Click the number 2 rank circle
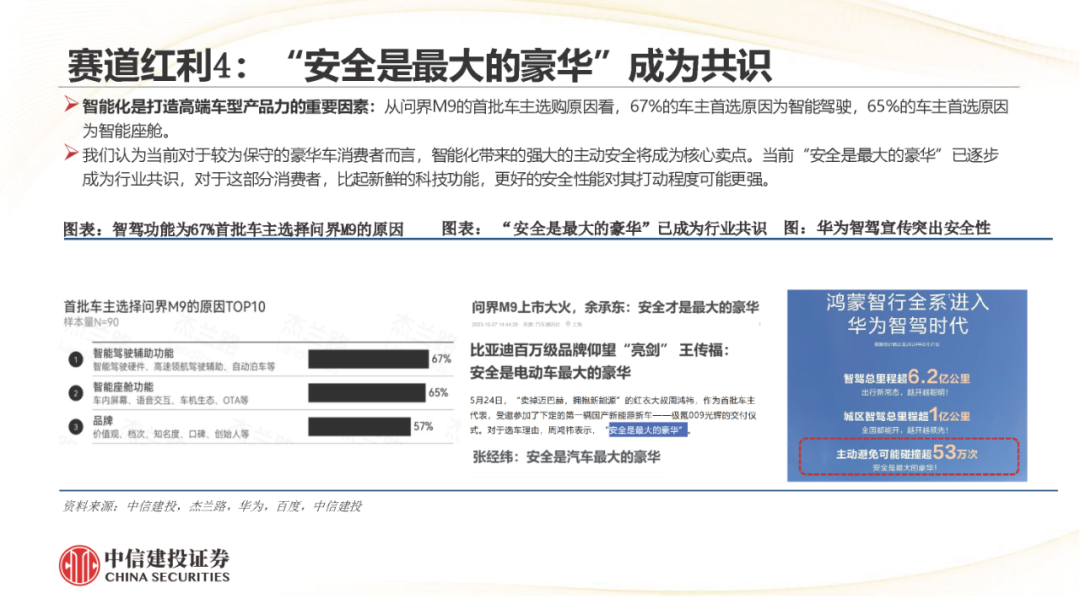Screen dimensions: 1080x599 [76, 393]
